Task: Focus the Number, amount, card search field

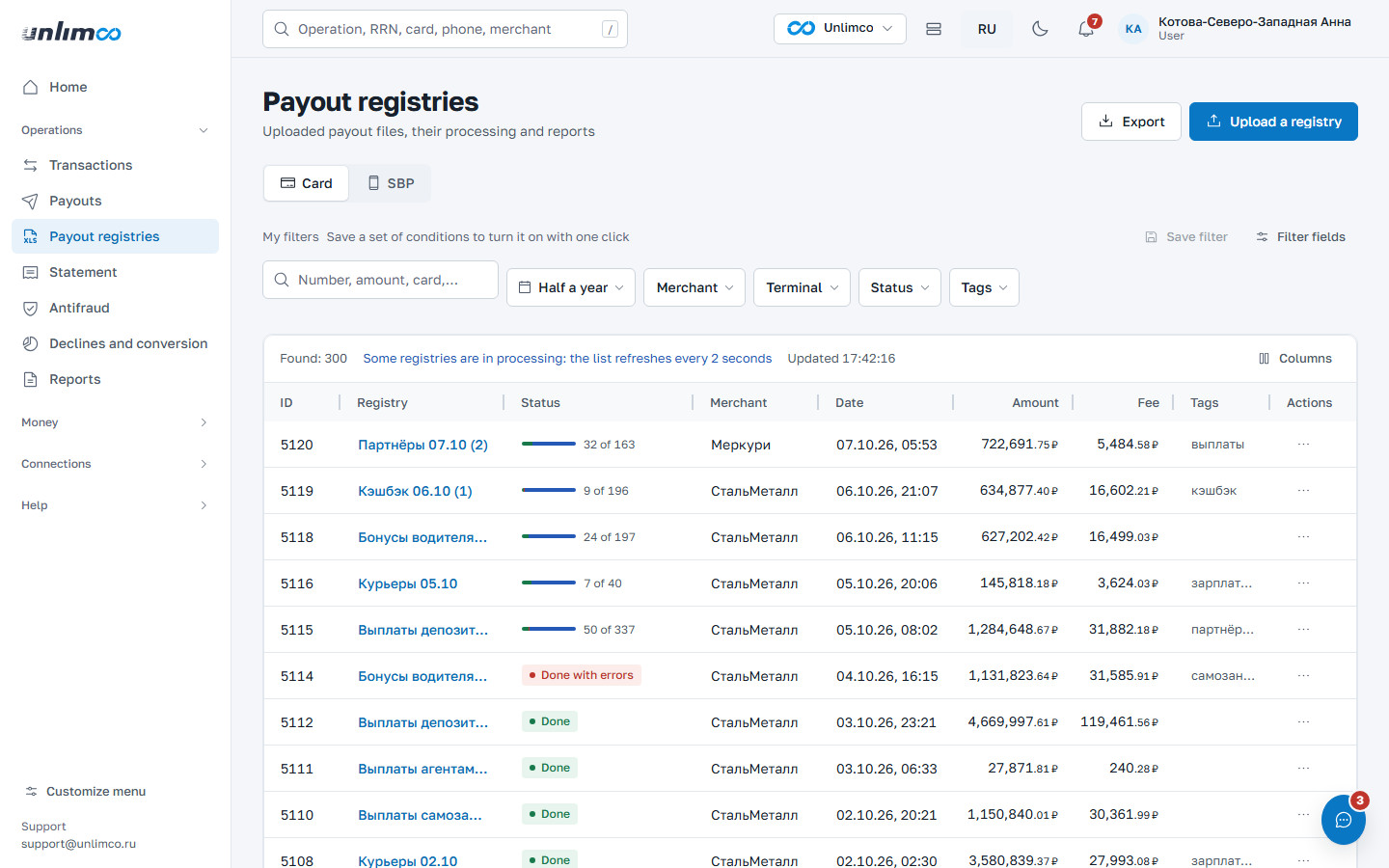Action: click(x=380, y=280)
